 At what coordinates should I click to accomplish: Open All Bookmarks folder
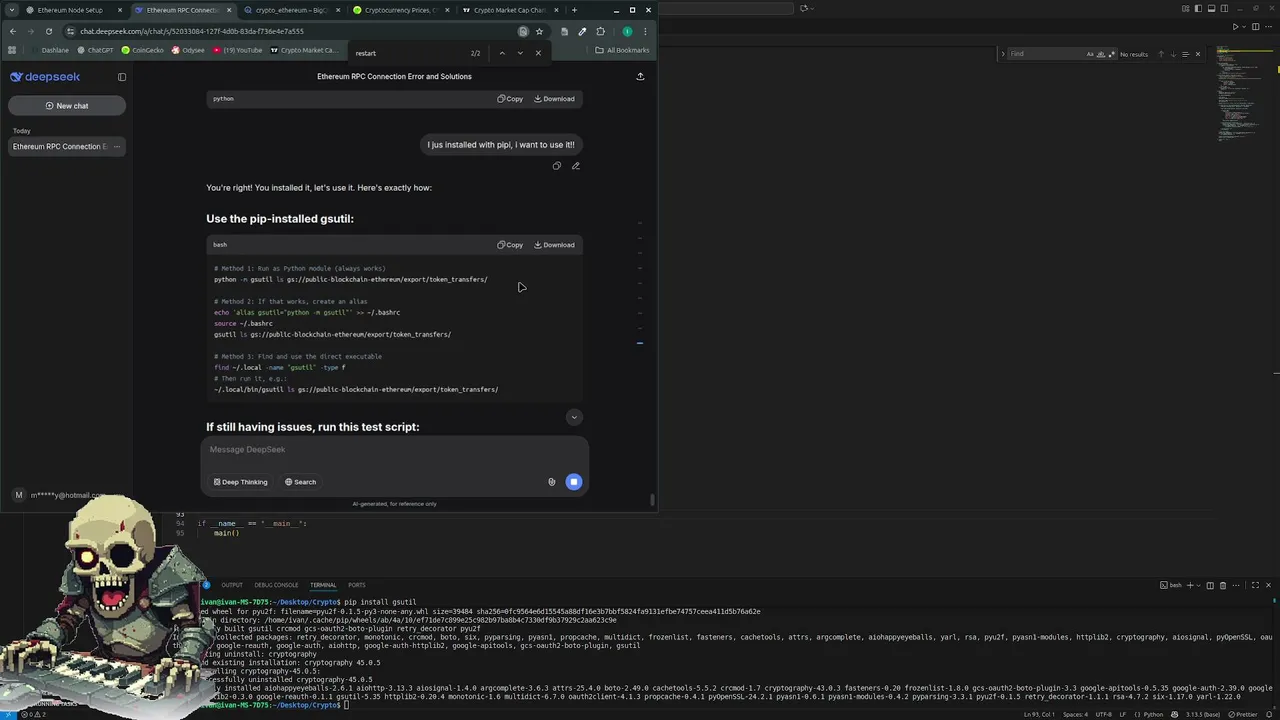pos(622,50)
